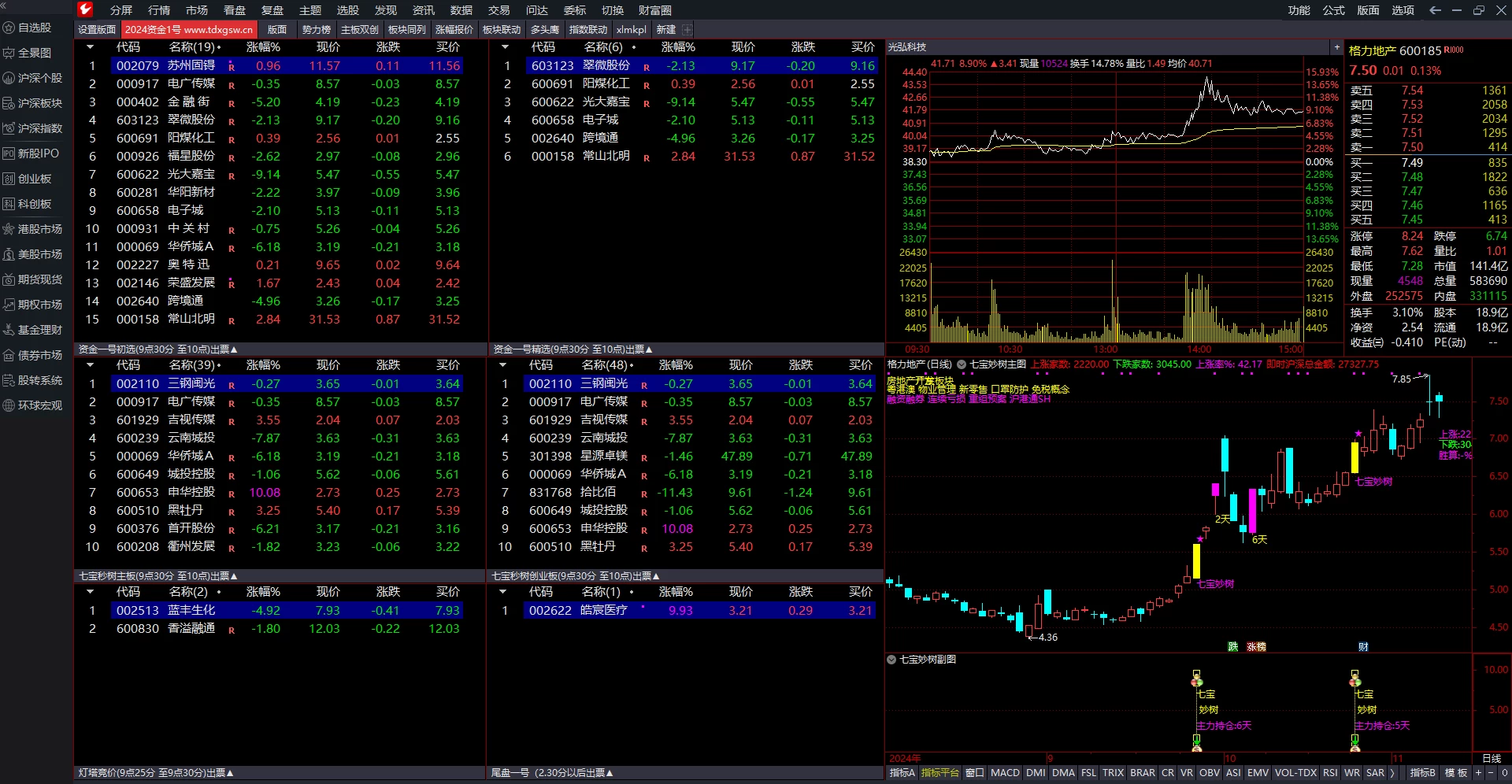Open 期权市场 in the sidebar
1512x784 pixels.
(33, 305)
